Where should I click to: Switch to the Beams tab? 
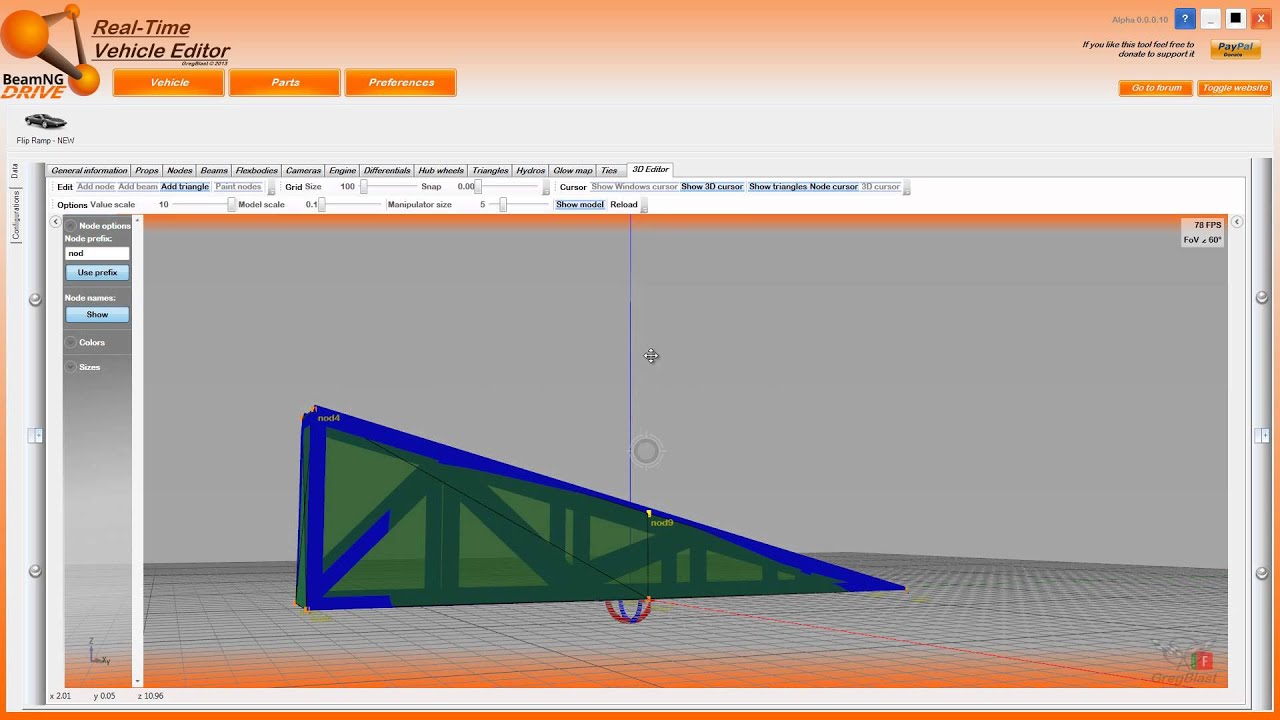(214, 171)
